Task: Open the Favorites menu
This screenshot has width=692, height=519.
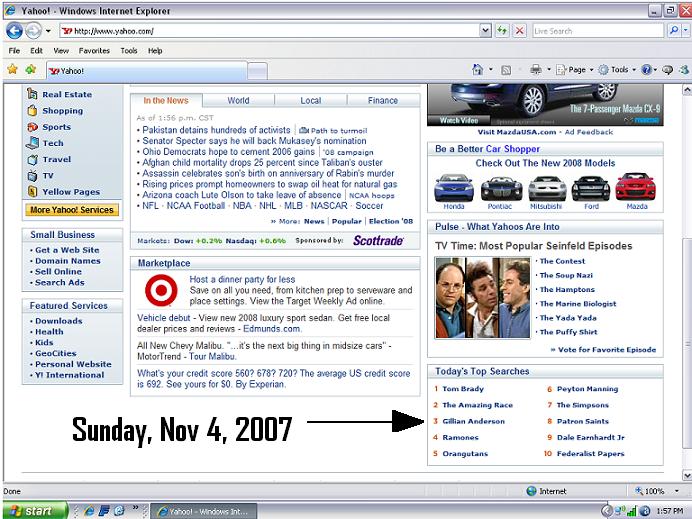Action: 94,51
